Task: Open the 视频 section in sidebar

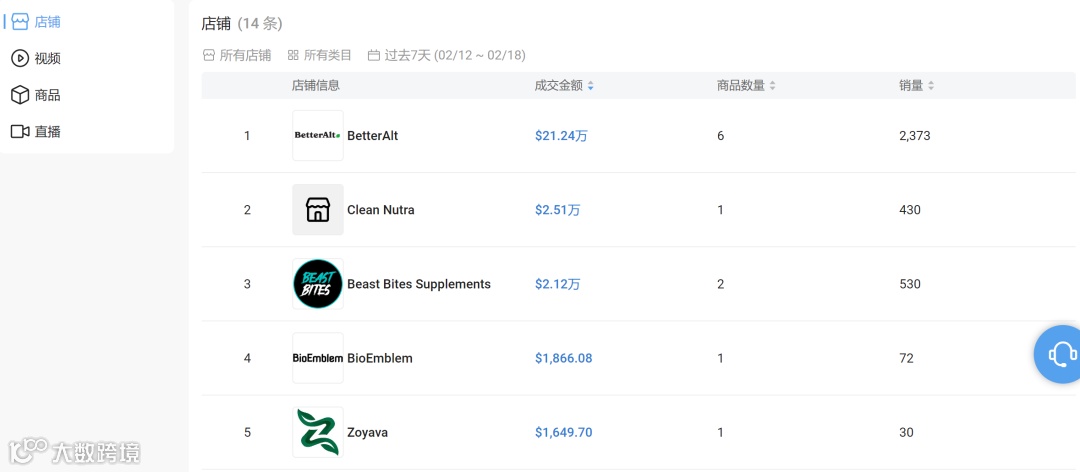Action: (x=37, y=59)
